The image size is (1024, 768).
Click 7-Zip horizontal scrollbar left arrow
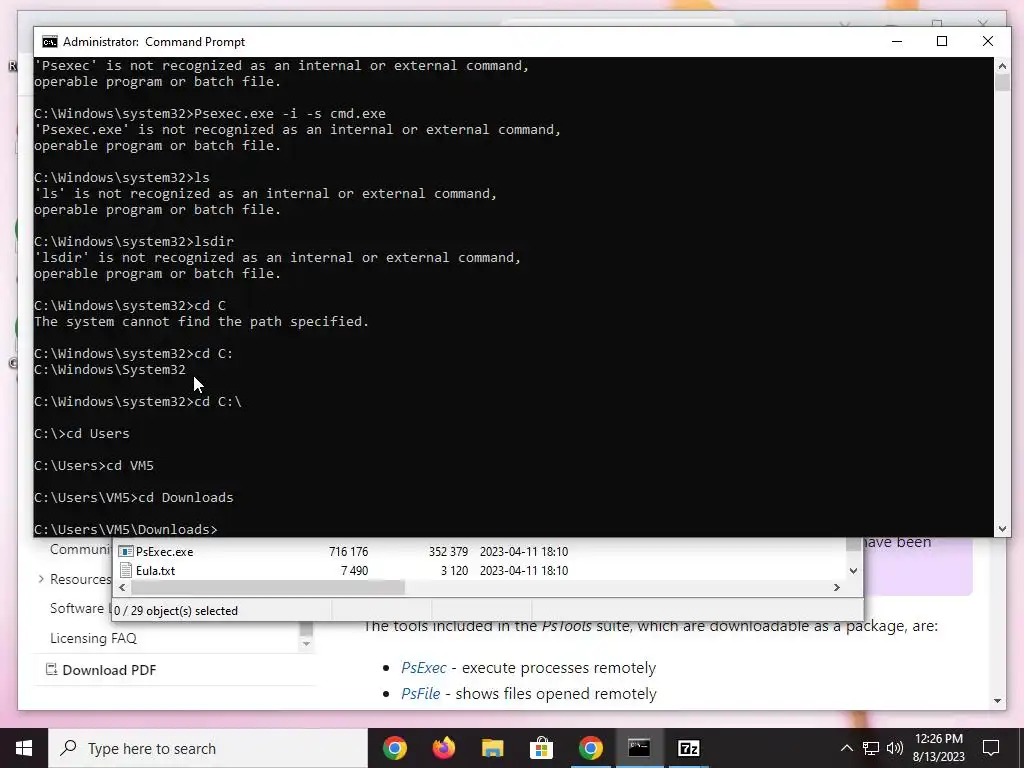click(x=122, y=588)
